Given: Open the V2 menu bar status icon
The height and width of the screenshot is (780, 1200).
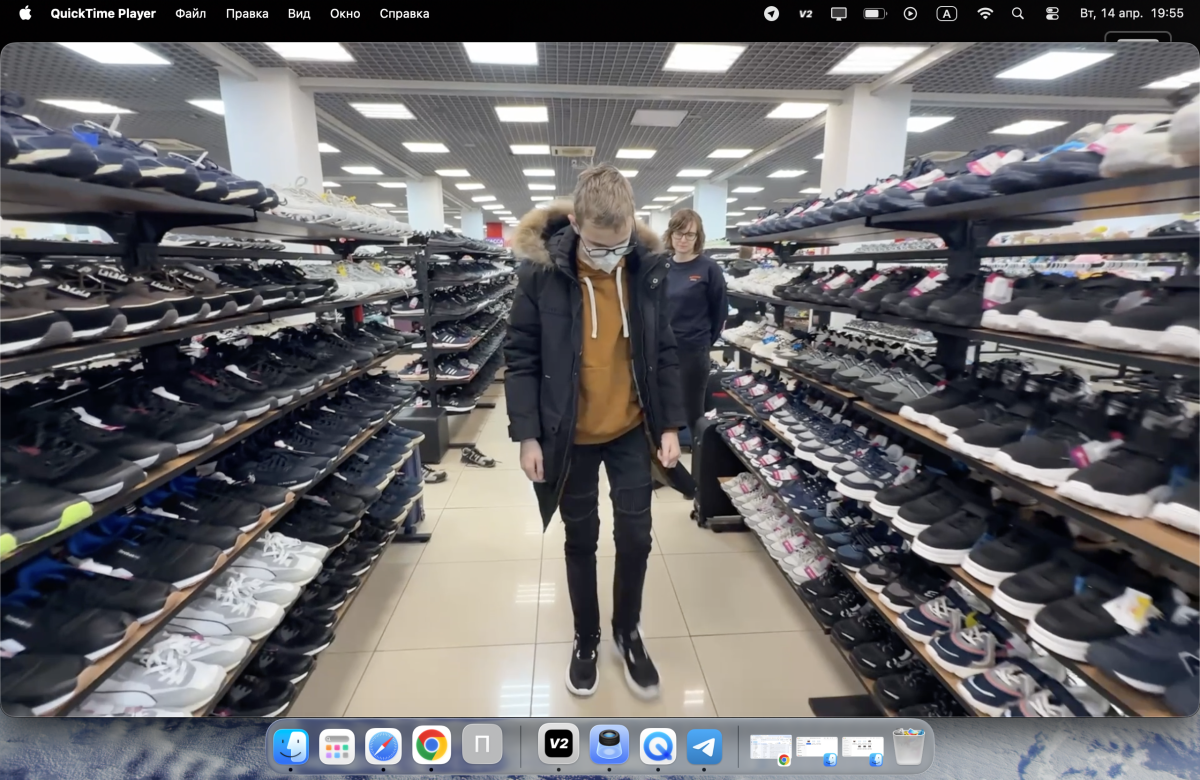Looking at the screenshot, I should click(805, 14).
